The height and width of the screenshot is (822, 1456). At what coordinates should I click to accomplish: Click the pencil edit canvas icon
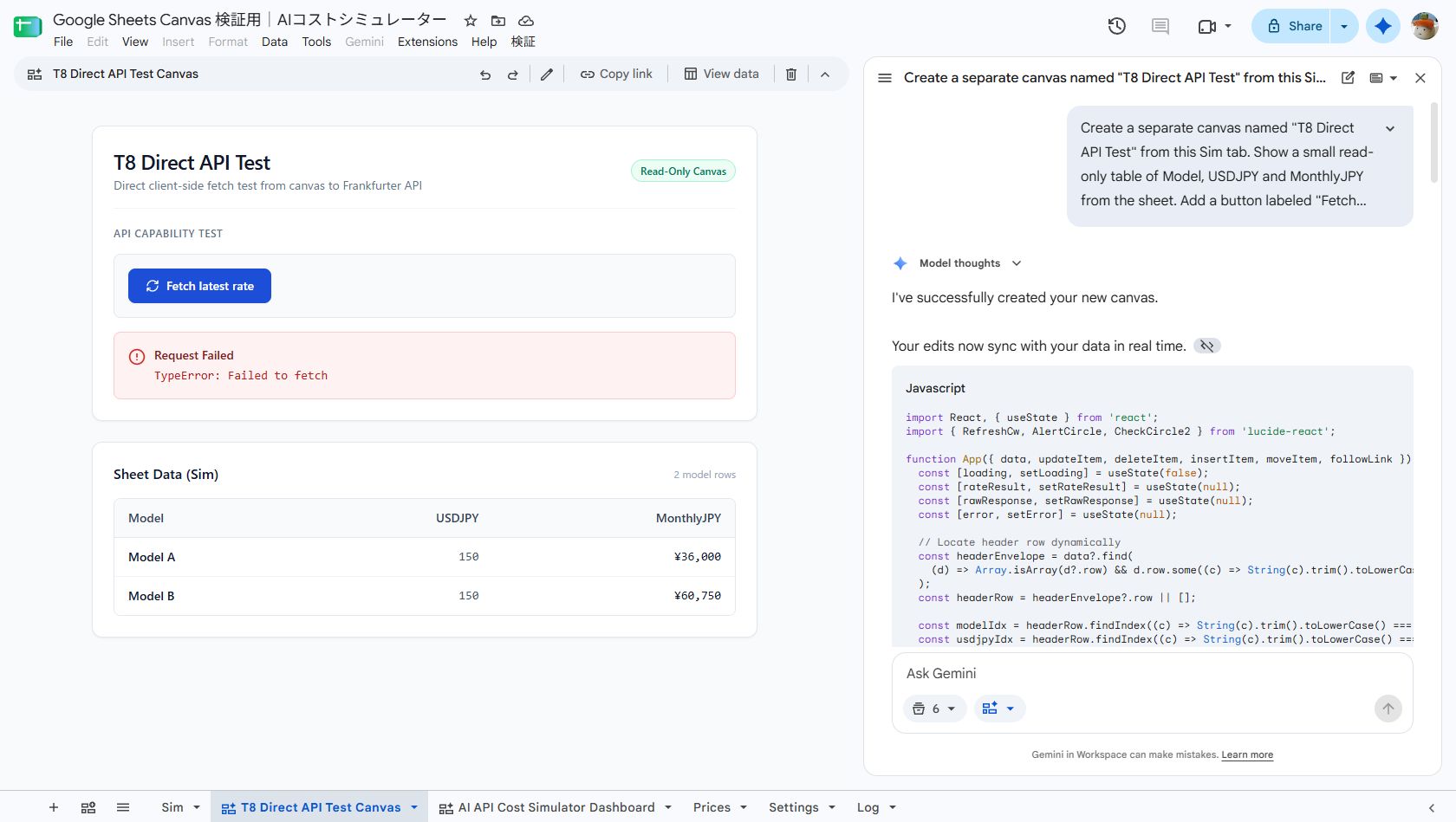click(x=547, y=74)
